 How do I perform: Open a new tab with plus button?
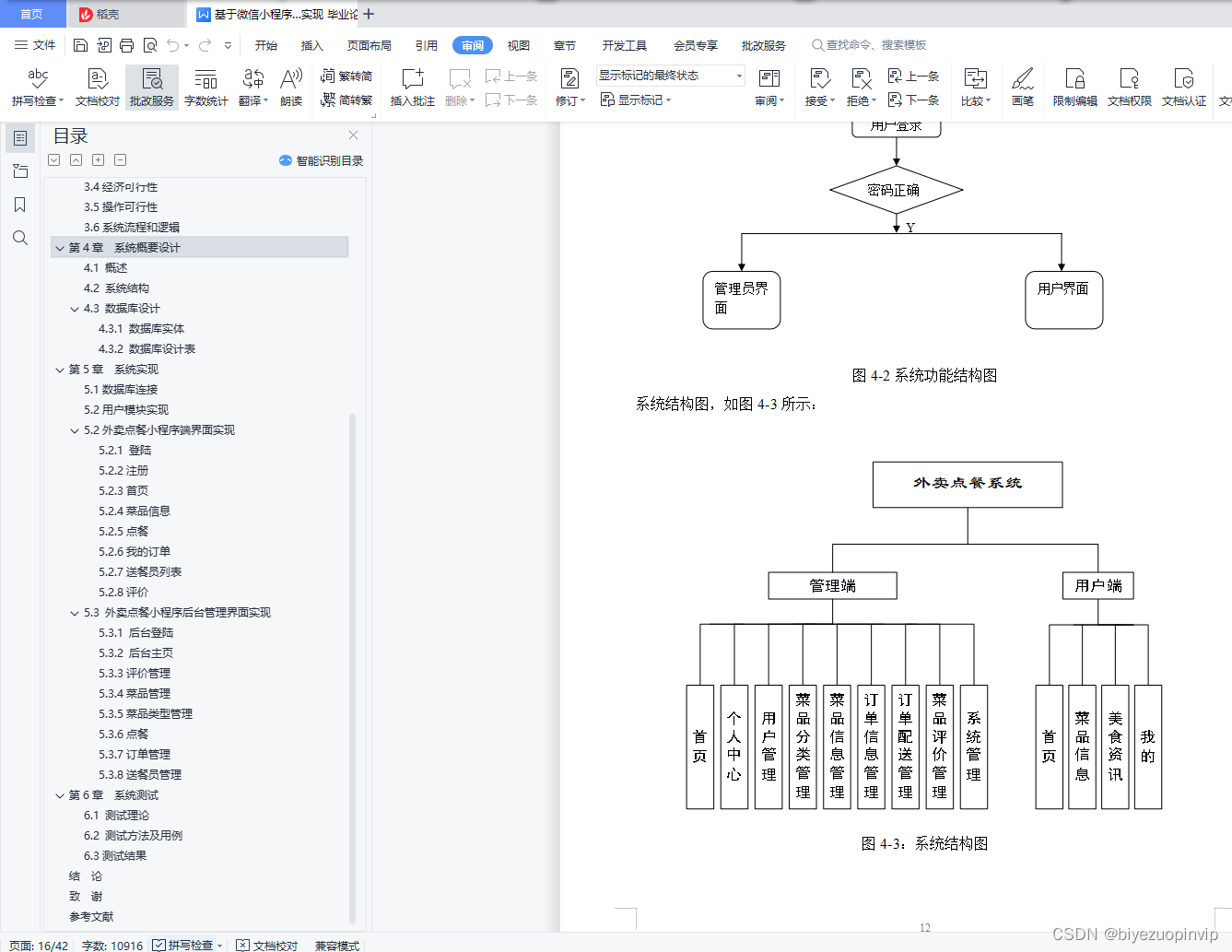tap(369, 14)
